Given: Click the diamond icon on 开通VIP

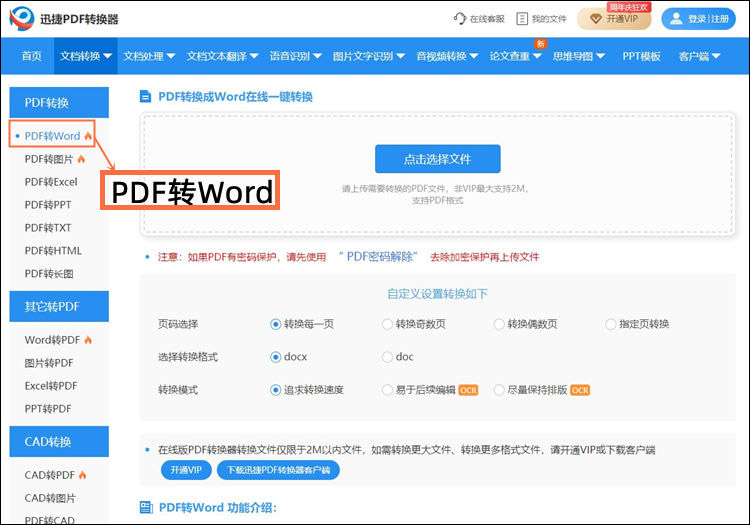Looking at the screenshot, I should tap(596, 19).
